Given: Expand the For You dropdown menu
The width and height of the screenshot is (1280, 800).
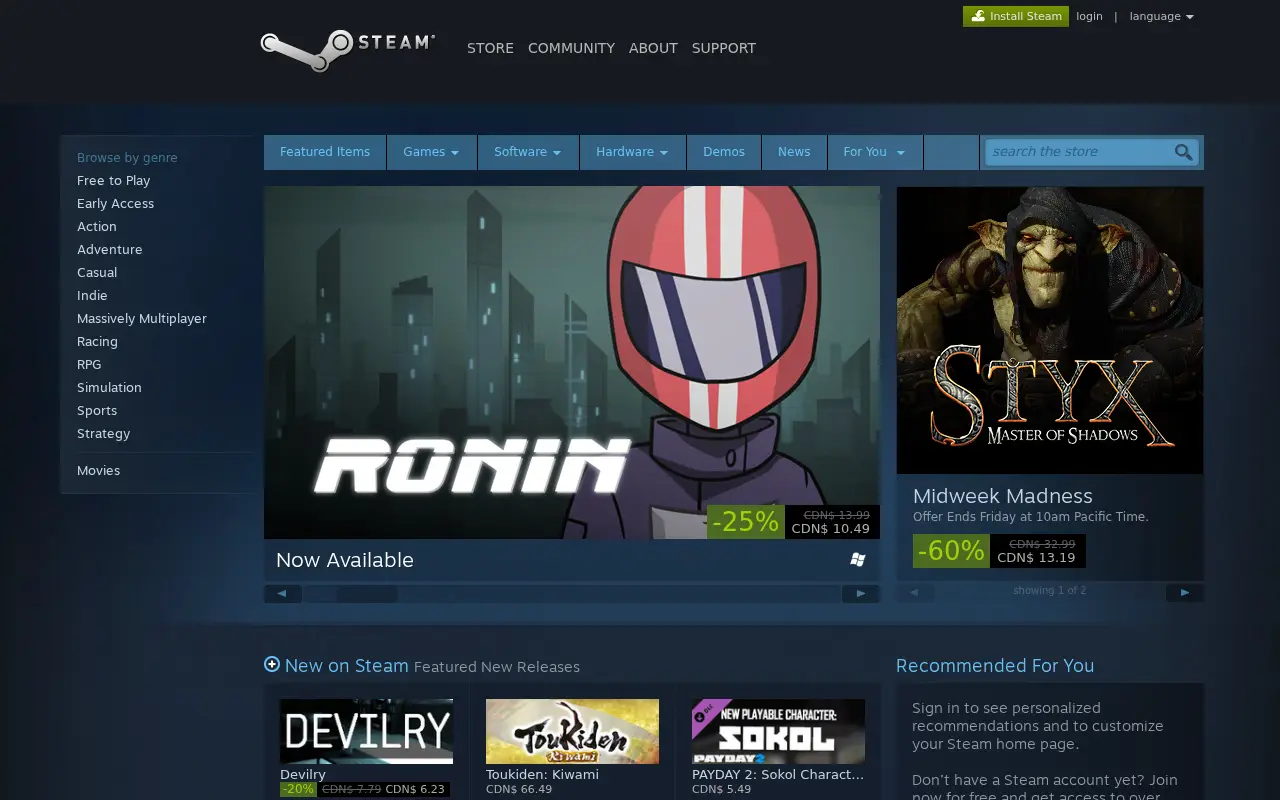Looking at the screenshot, I should pos(874,152).
